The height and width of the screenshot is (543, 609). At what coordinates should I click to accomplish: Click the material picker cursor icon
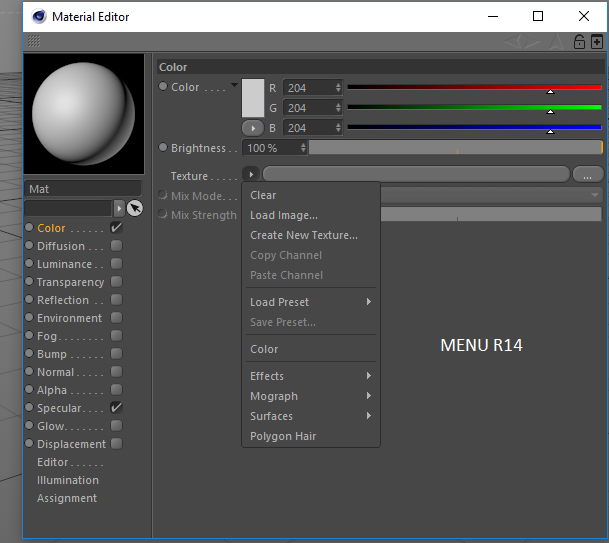(135, 208)
